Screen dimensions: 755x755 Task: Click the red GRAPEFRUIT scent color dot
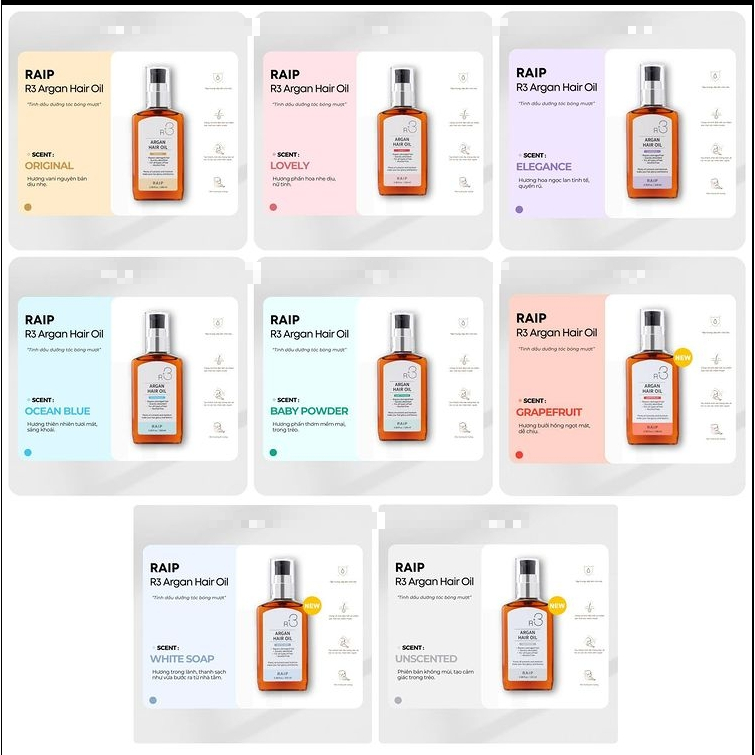click(519, 455)
